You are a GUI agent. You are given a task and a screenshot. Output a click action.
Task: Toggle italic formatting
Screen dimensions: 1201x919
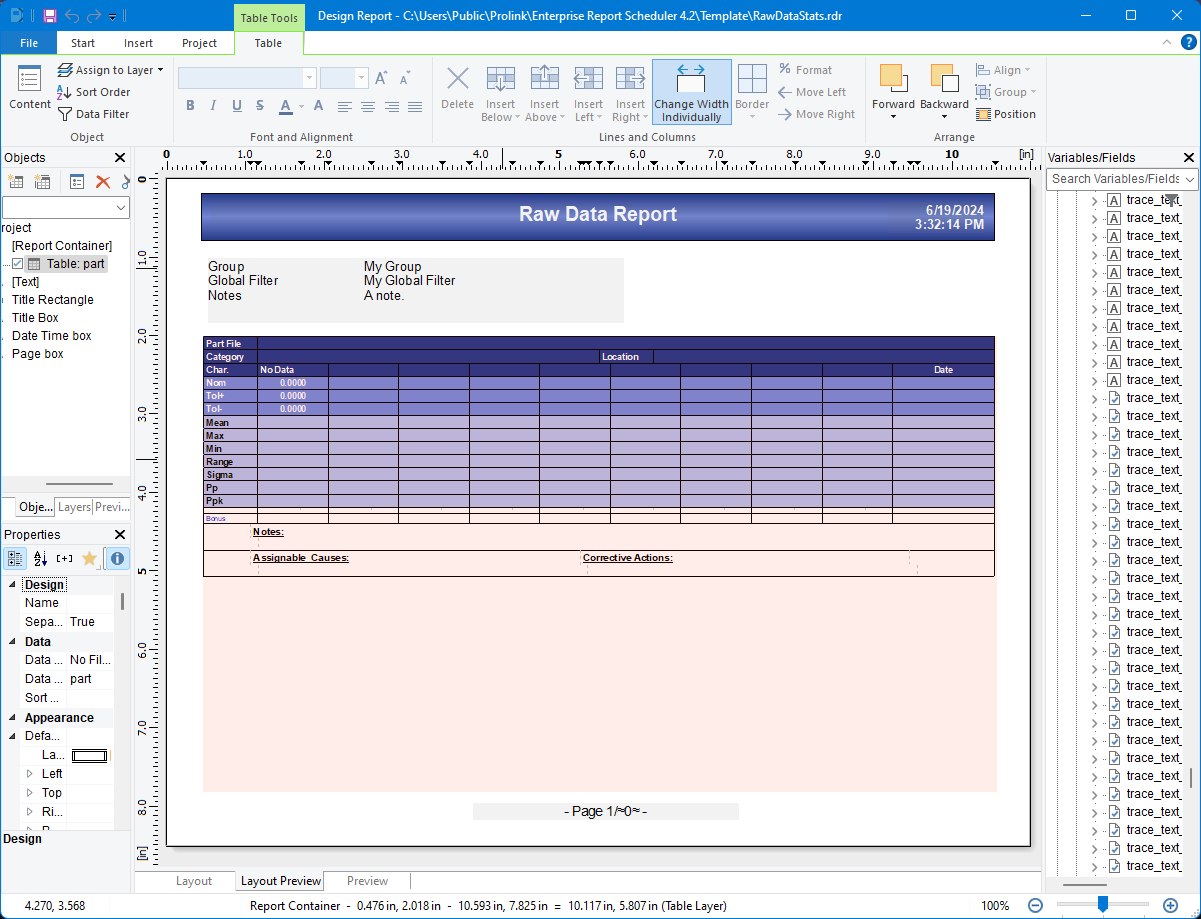click(213, 104)
